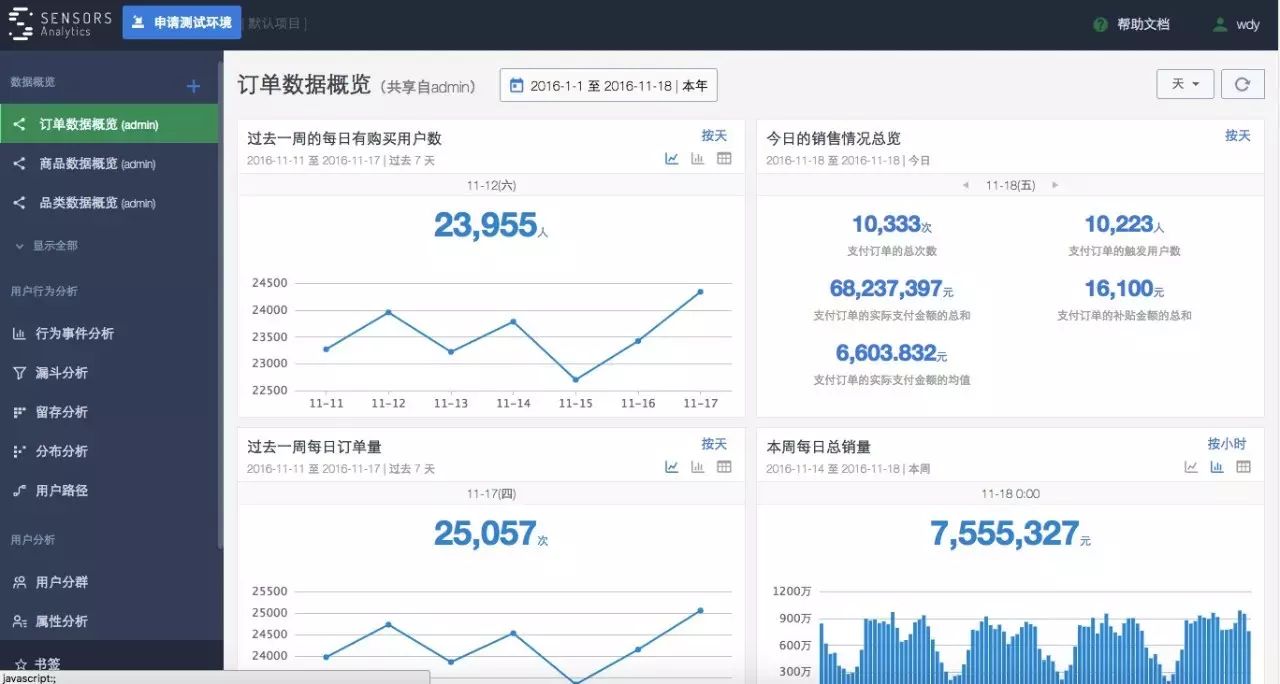Image resolution: width=1280 pixels, height=684 pixels.
Task: Switch 本周每日总销量 card to bar chart
Action: [1217, 466]
